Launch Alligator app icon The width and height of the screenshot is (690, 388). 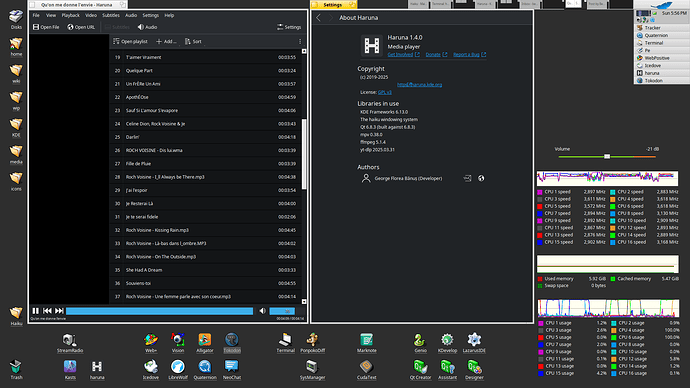click(205, 343)
